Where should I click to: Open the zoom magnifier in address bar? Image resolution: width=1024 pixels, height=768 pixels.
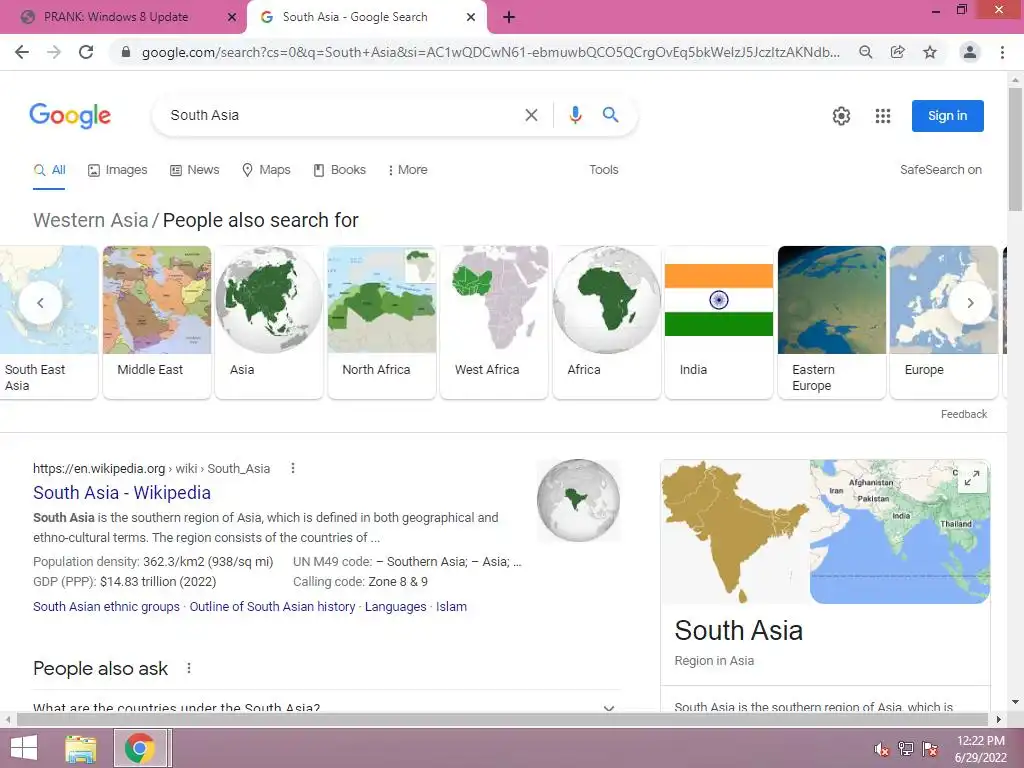click(865, 52)
